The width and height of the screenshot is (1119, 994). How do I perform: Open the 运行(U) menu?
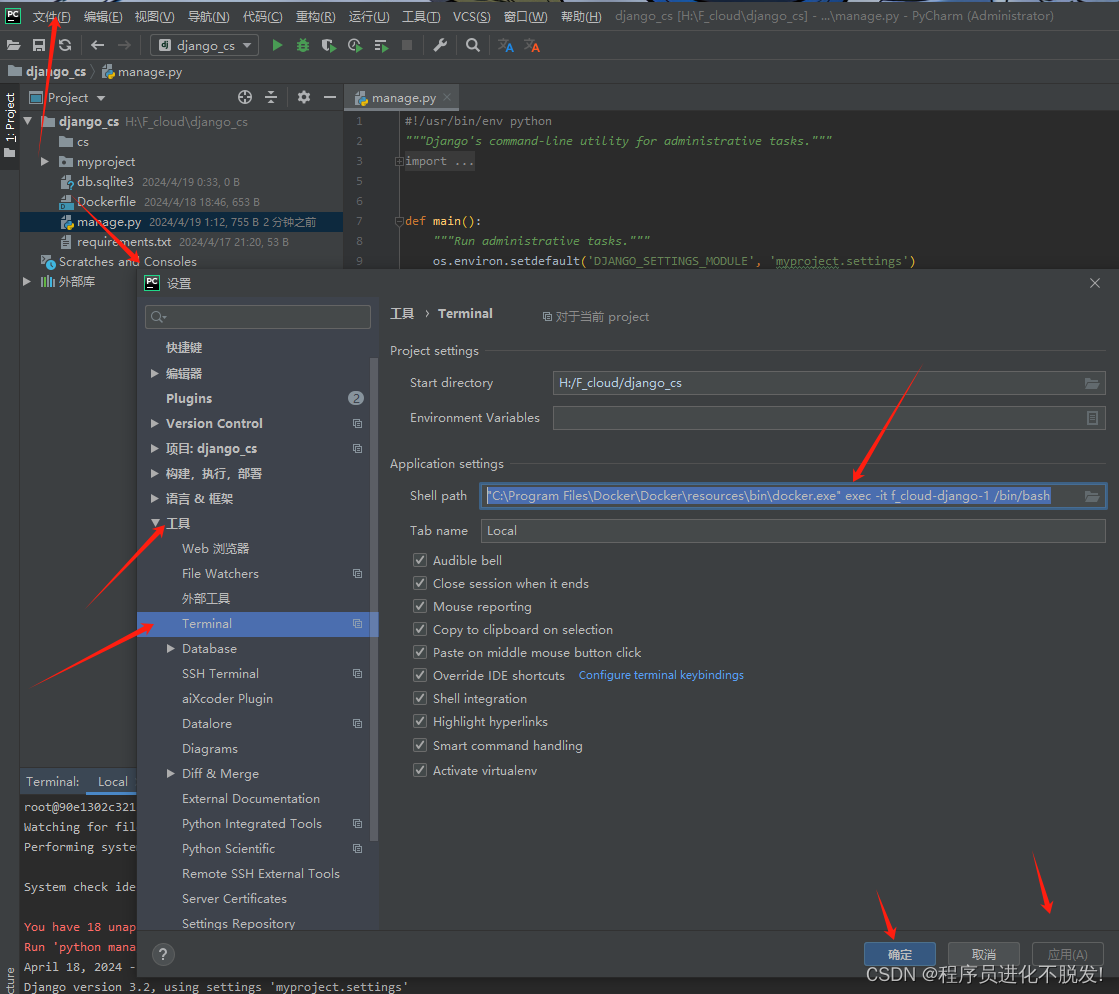369,16
